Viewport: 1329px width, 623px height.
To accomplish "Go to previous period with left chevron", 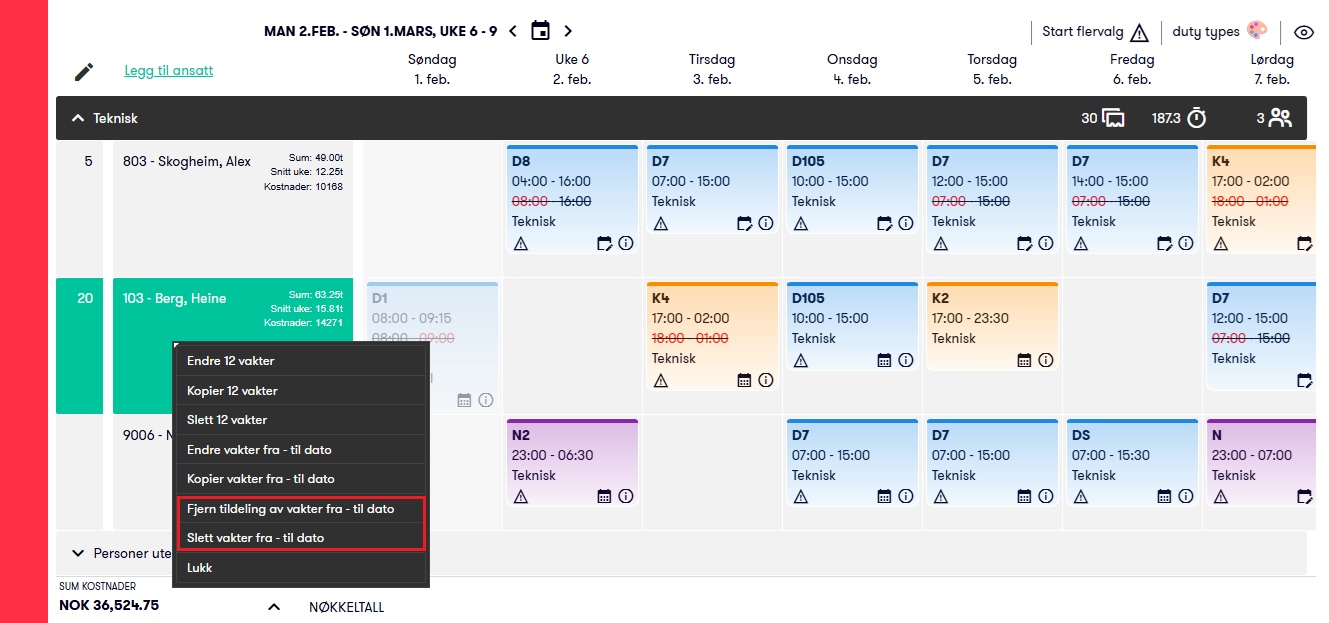I will coord(513,31).
